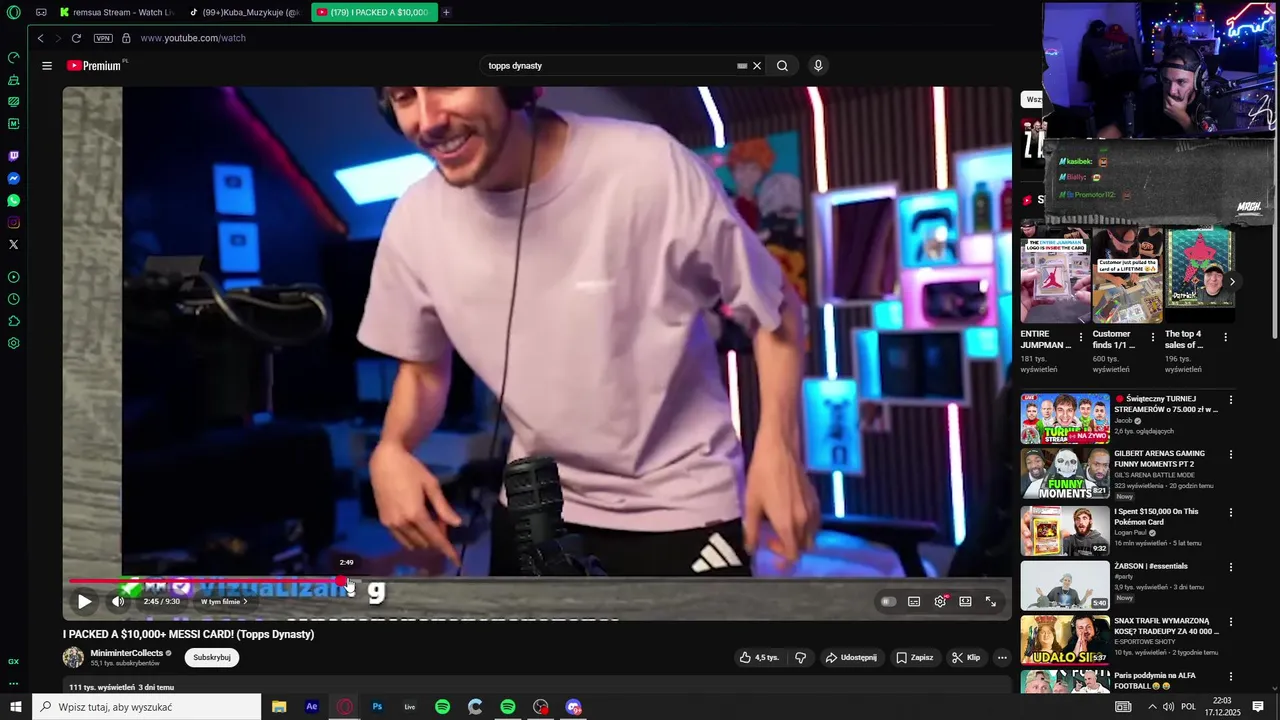Screen dimensions: 1280x720
Task: Click the YouTube search field 'topps dynasty'
Action: [x=610, y=66]
